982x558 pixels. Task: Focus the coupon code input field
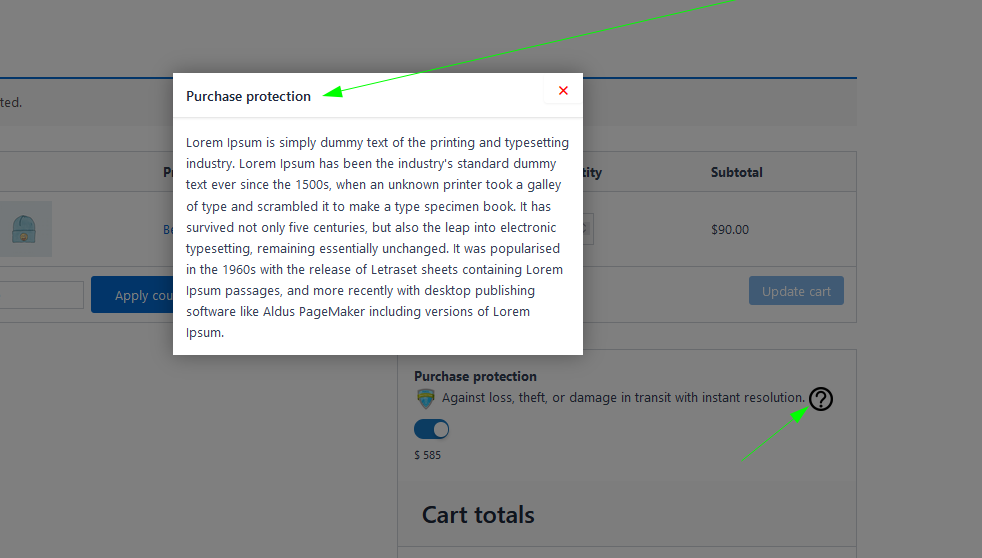40,295
